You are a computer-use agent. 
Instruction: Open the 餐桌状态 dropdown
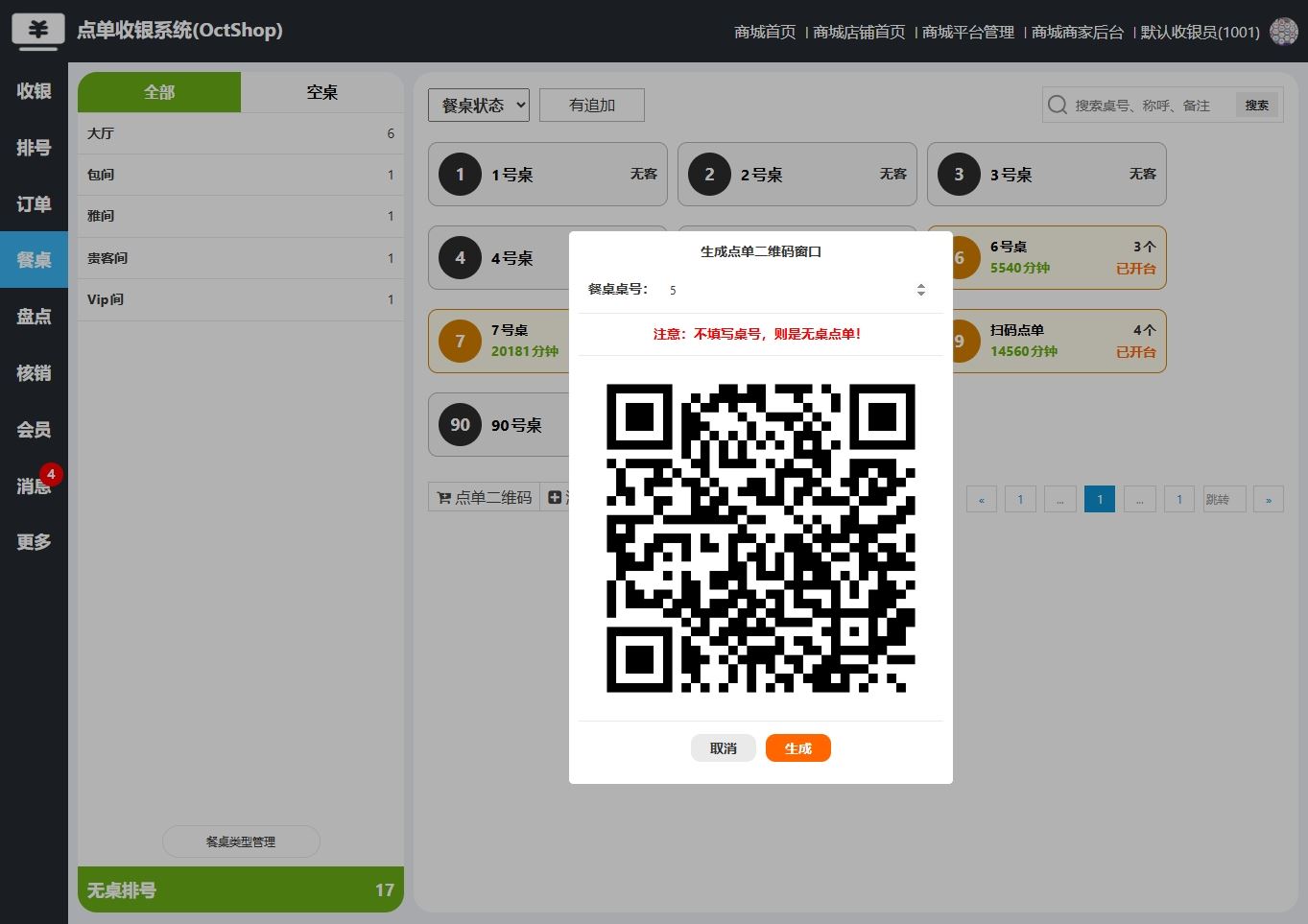(479, 105)
